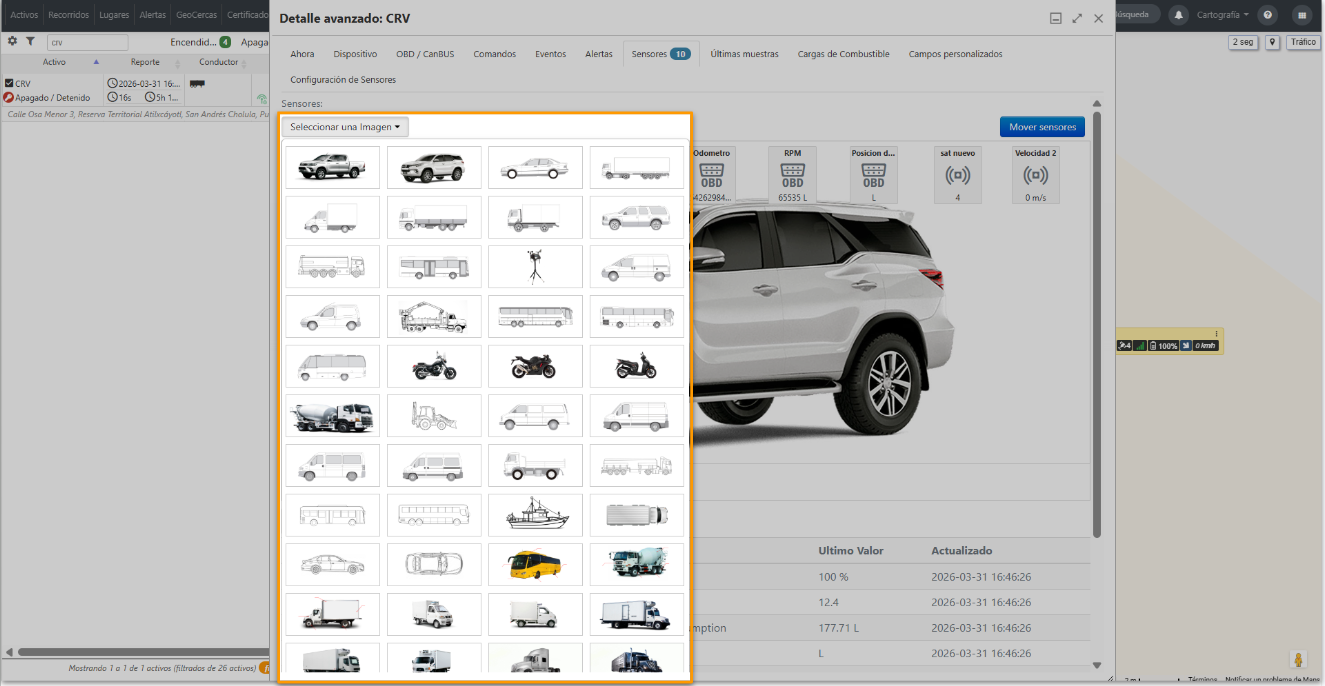Open the asset list filter funnel
The height and width of the screenshot is (686, 1325).
pyautogui.click(x=30, y=42)
